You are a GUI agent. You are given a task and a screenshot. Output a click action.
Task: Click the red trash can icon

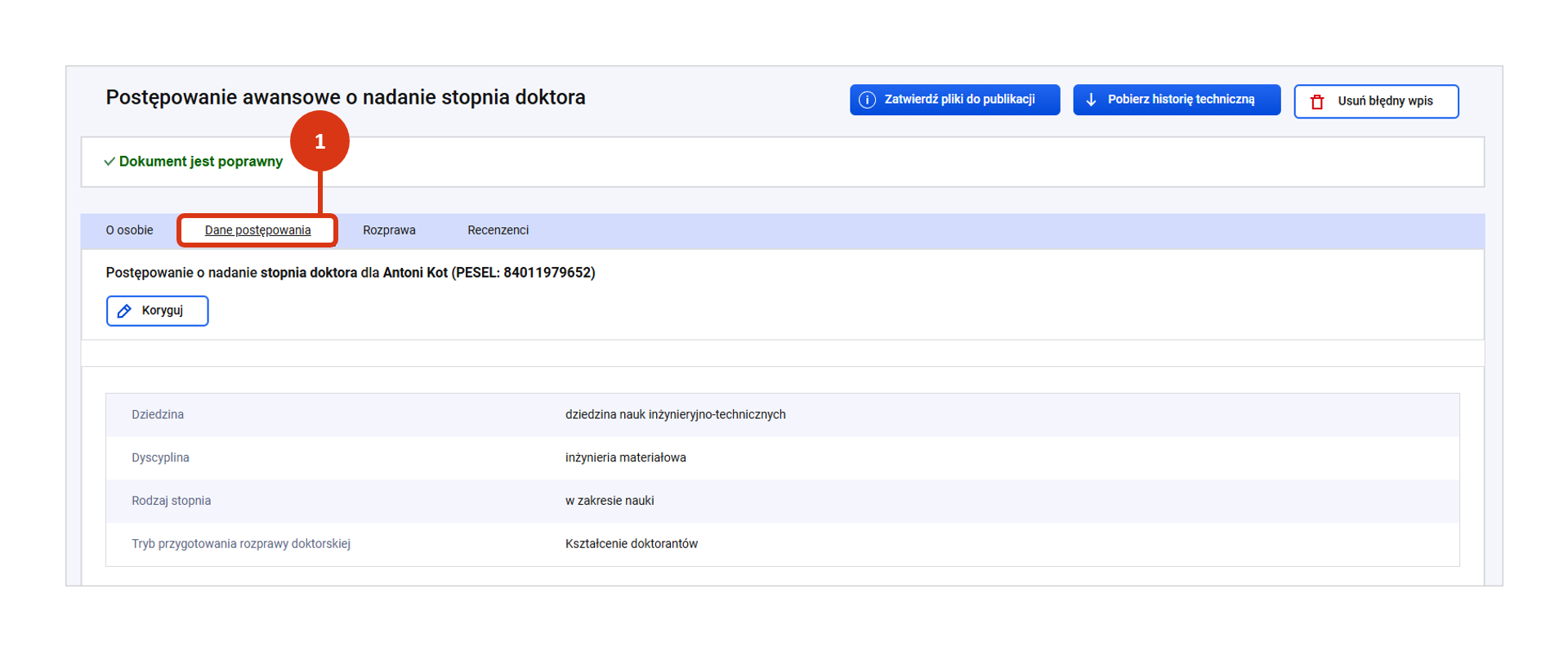click(x=1317, y=102)
